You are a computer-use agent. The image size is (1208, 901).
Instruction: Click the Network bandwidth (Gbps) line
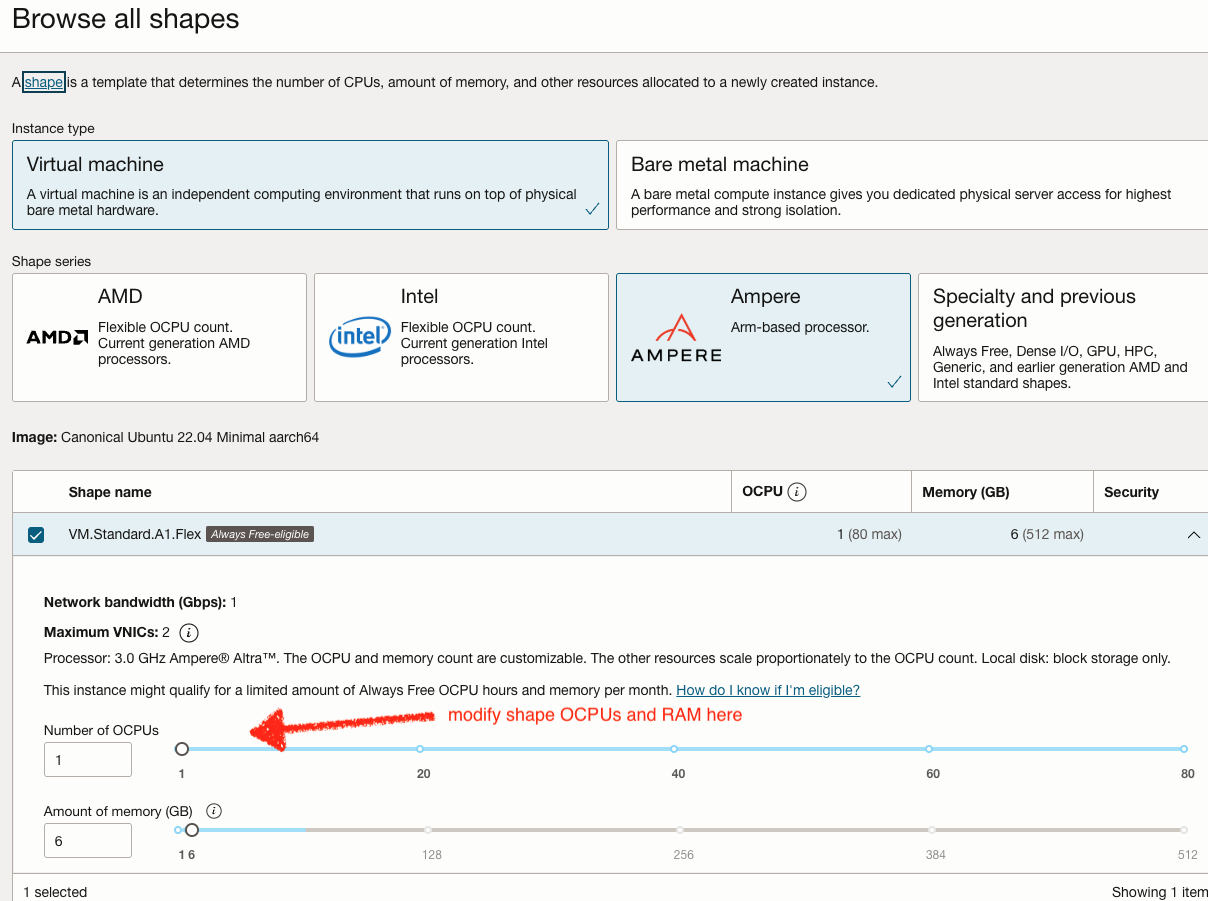click(x=140, y=602)
